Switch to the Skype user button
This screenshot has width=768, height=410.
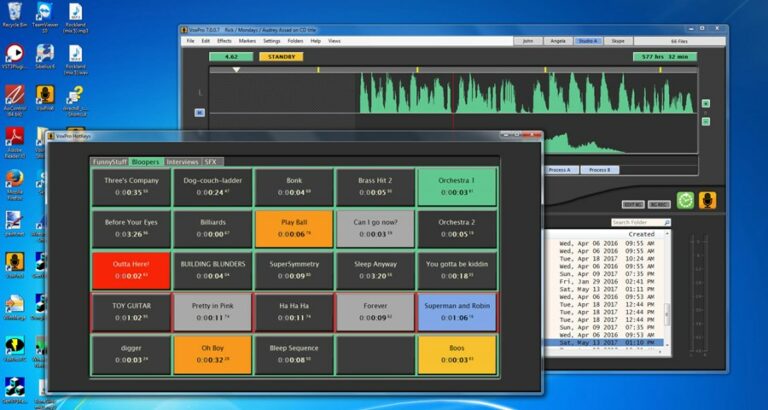(618, 41)
